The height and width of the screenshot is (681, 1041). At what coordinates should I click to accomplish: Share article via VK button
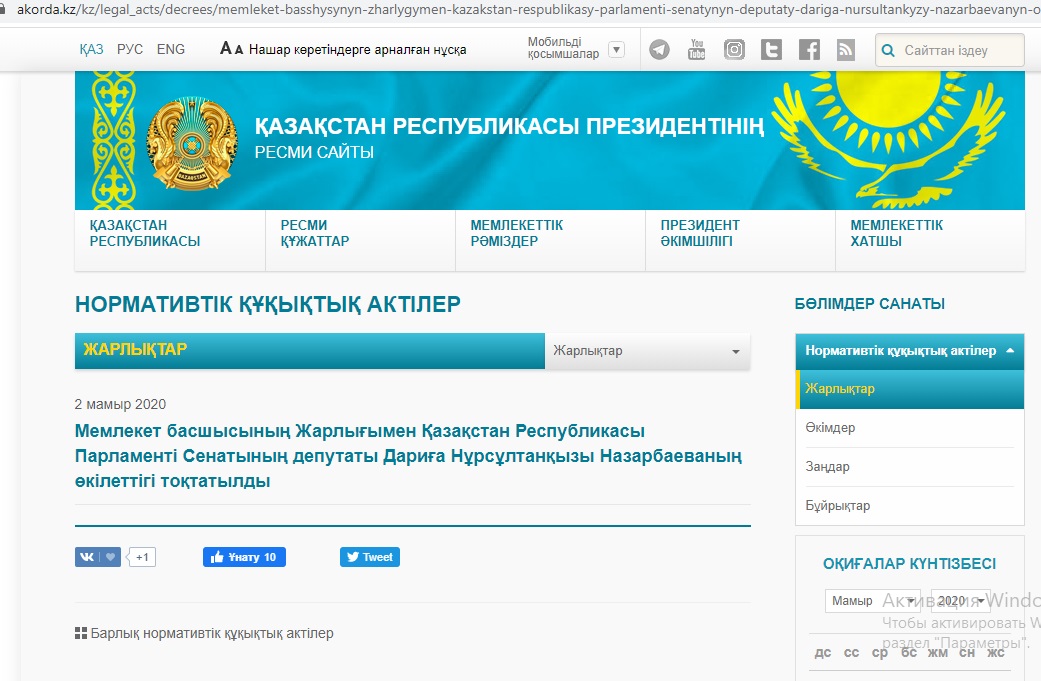98,557
